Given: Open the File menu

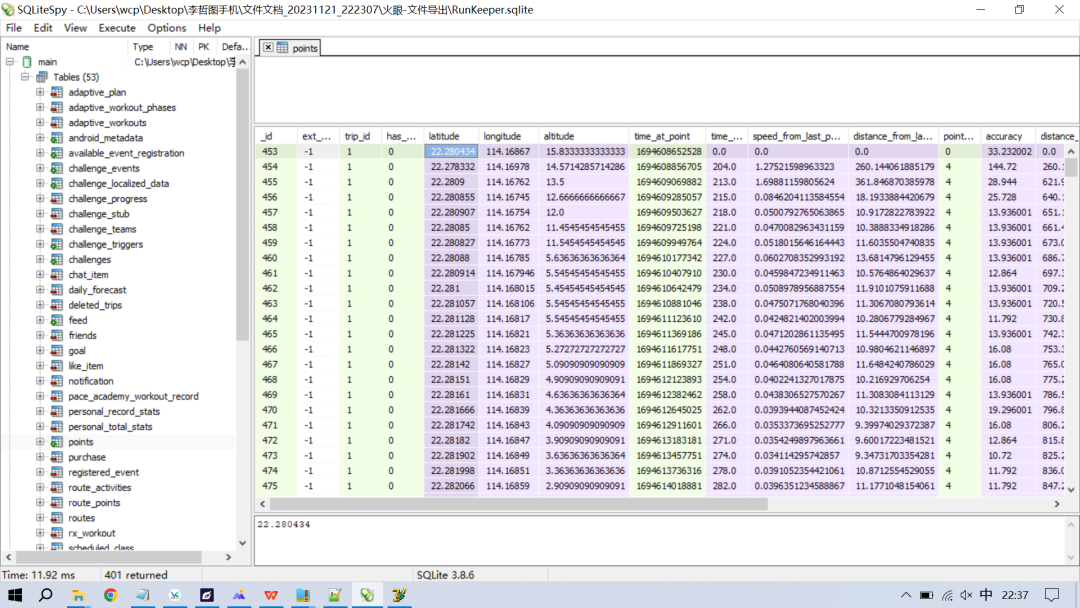Looking at the screenshot, I should click(x=14, y=28).
